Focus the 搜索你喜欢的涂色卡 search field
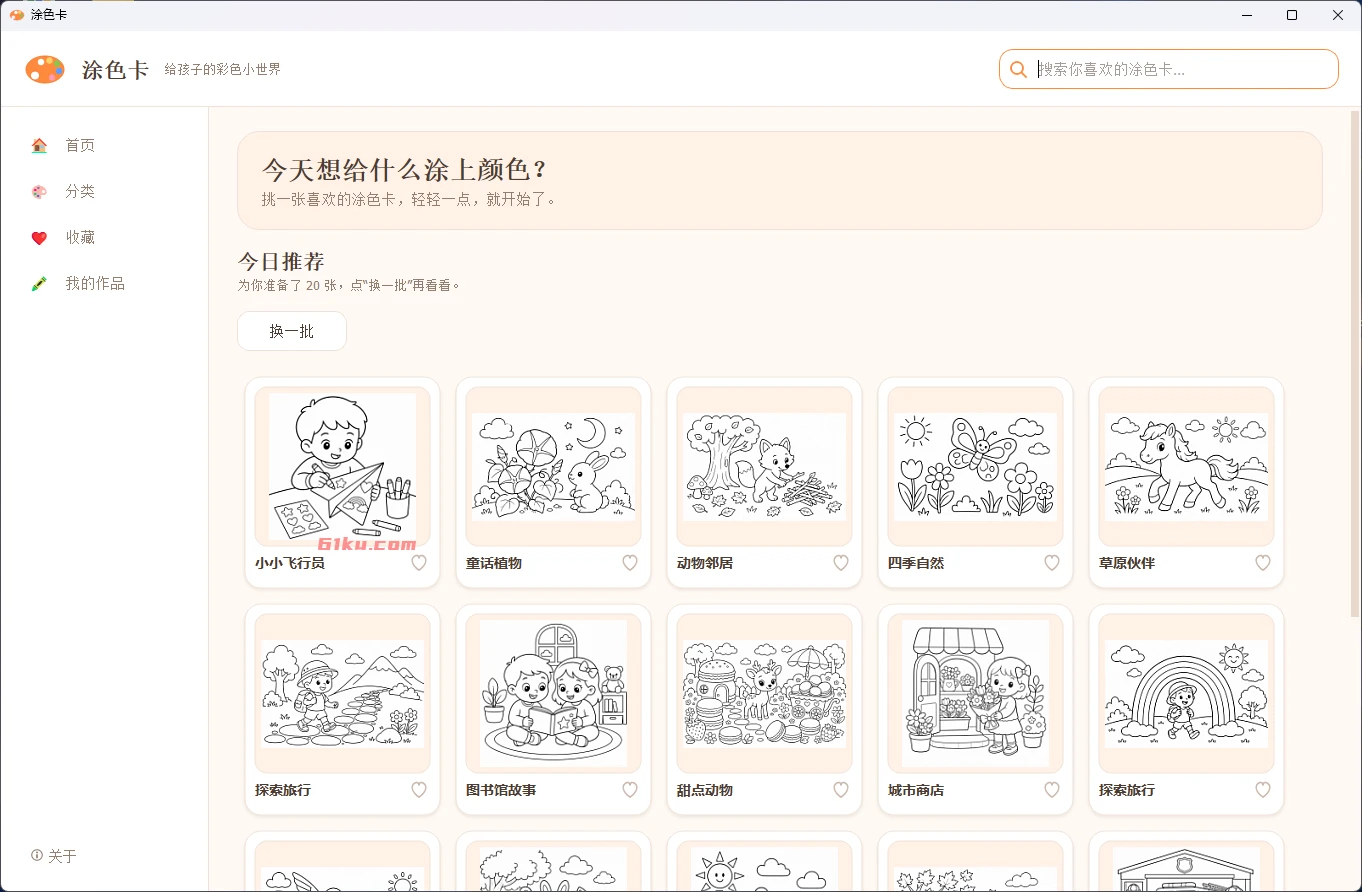Image resolution: width=1362 pixels, height=892 pixels. tap(1169, 69)
